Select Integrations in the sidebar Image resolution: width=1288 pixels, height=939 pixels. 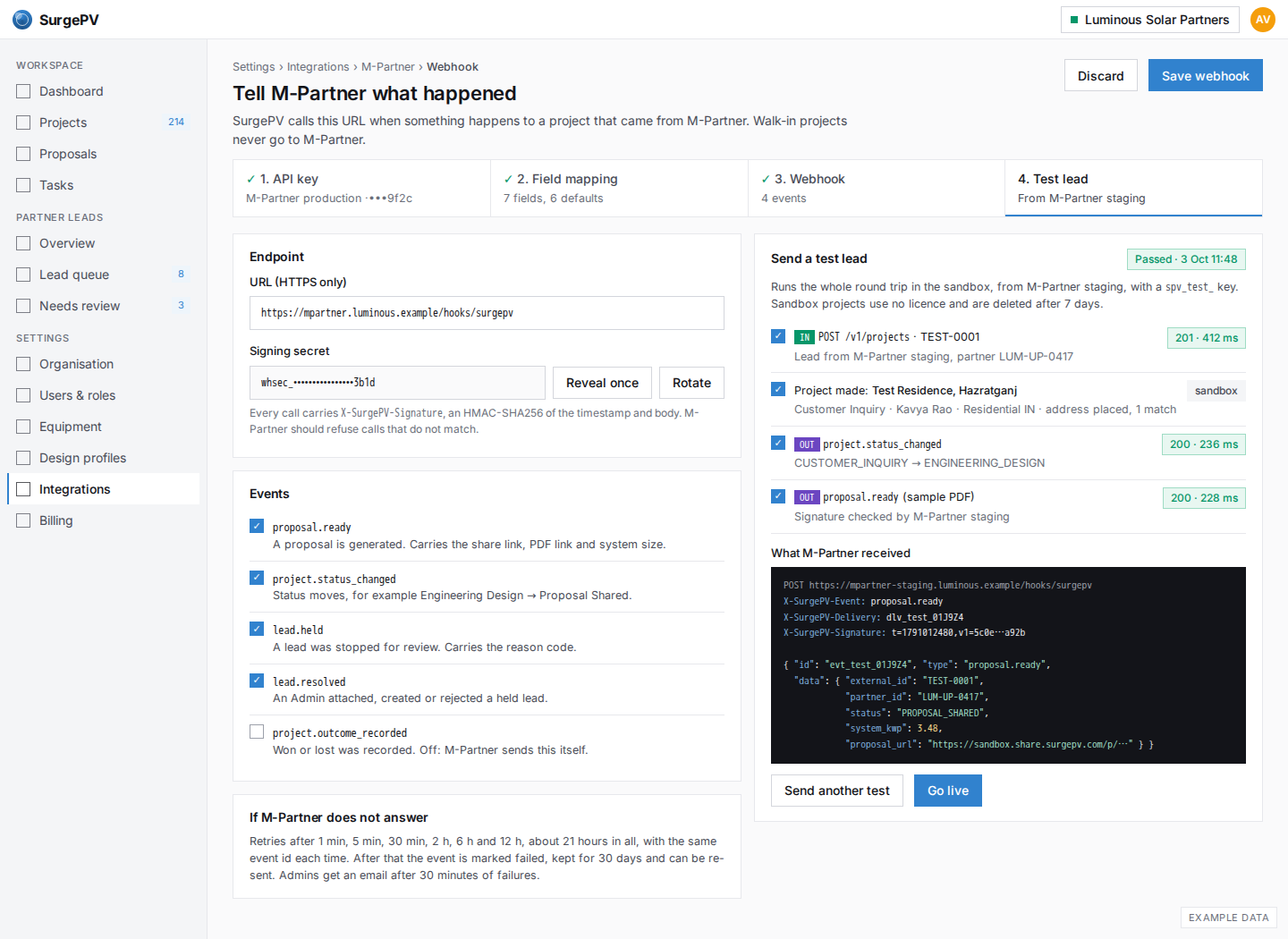pos(104,489)
